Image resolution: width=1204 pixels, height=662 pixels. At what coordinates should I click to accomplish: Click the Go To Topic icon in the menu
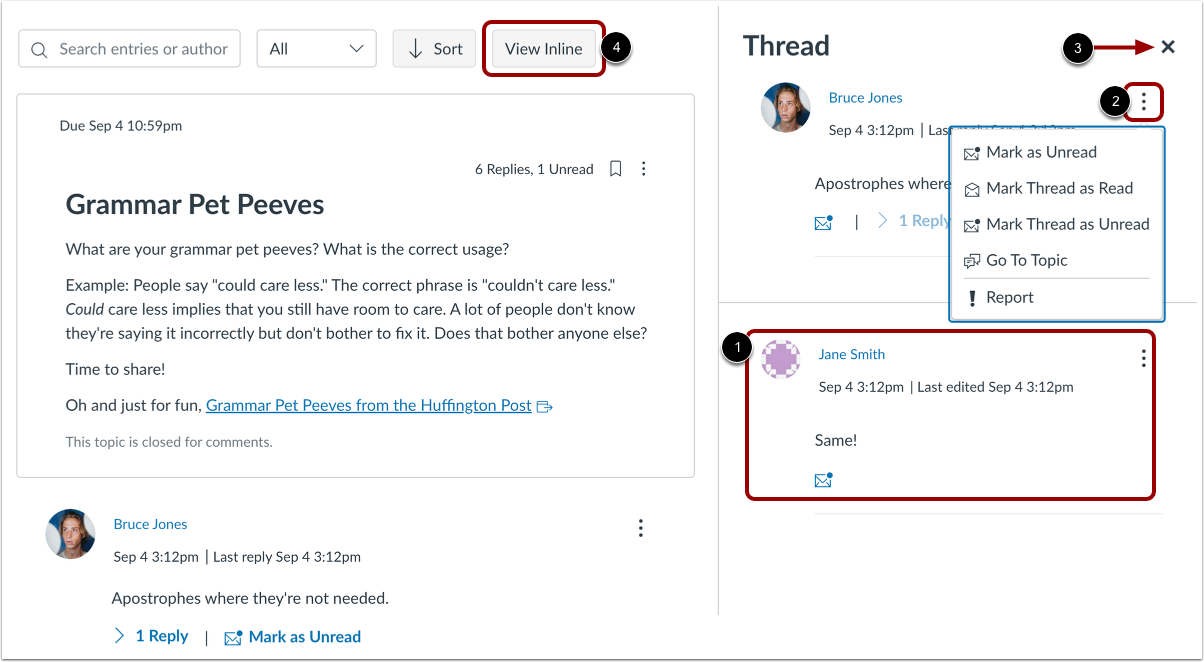(971, 260)
